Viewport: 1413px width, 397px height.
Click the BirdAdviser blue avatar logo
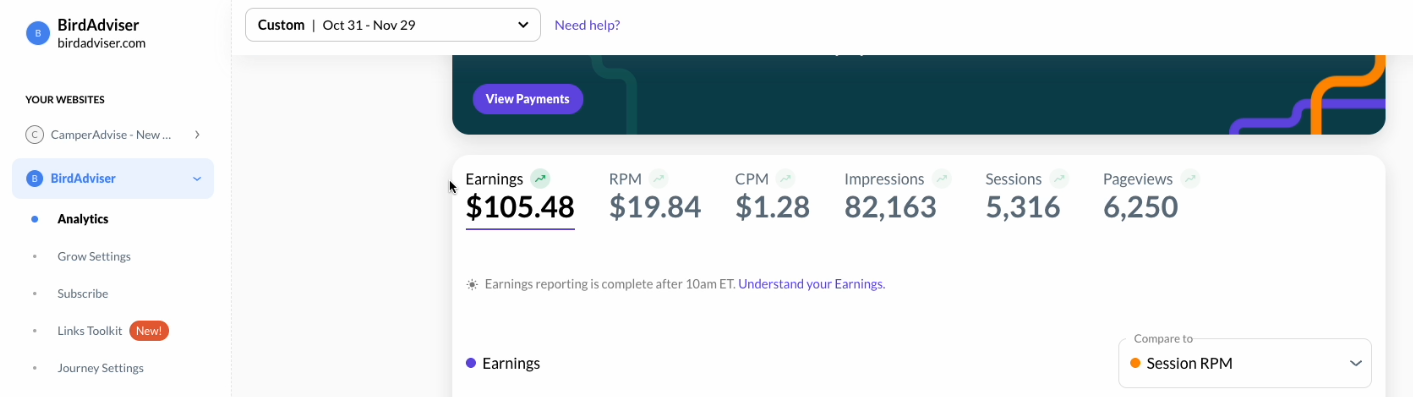[x=37, y=33]
